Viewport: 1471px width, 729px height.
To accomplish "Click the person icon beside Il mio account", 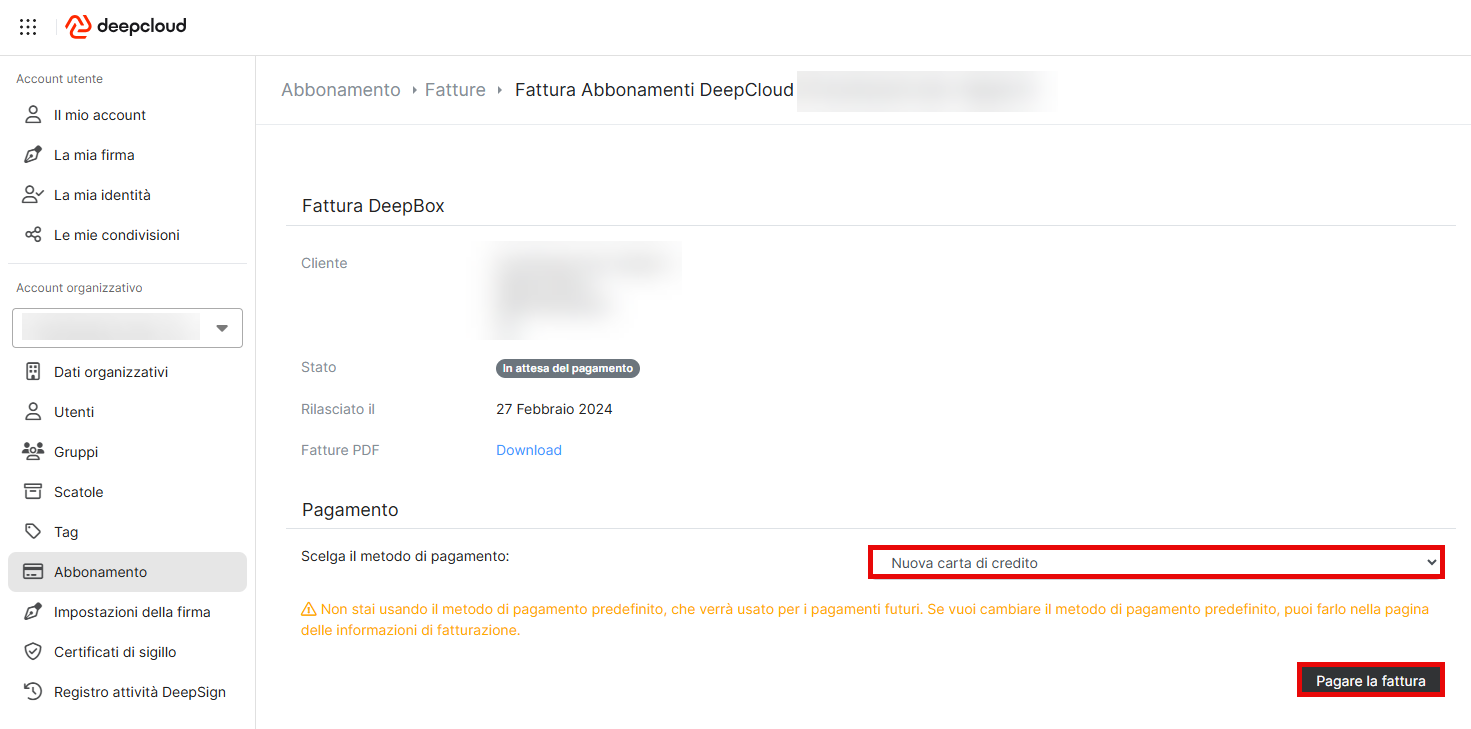I will click(x=33, y=115).
